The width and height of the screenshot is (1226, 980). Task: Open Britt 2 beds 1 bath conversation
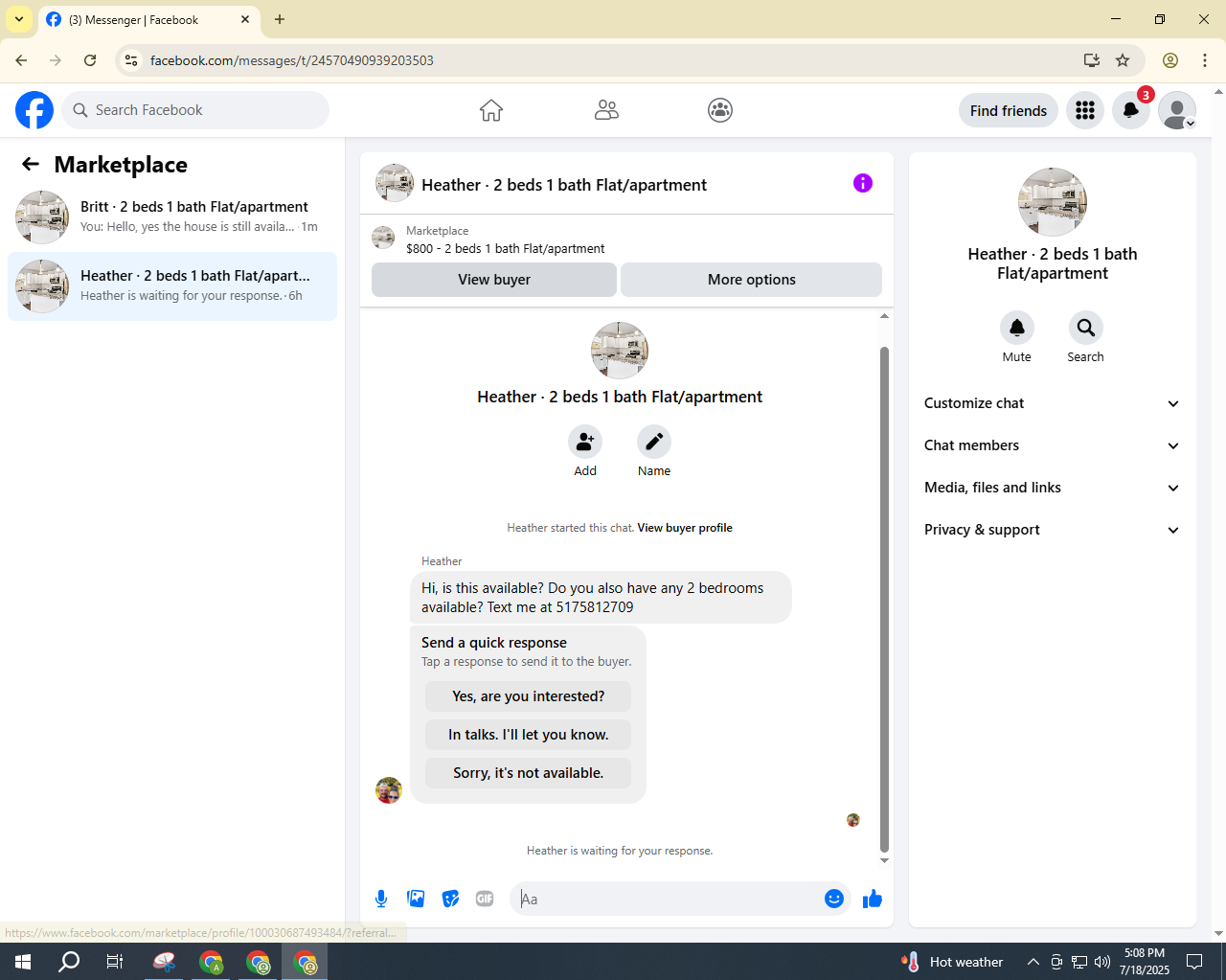point(172,217)
